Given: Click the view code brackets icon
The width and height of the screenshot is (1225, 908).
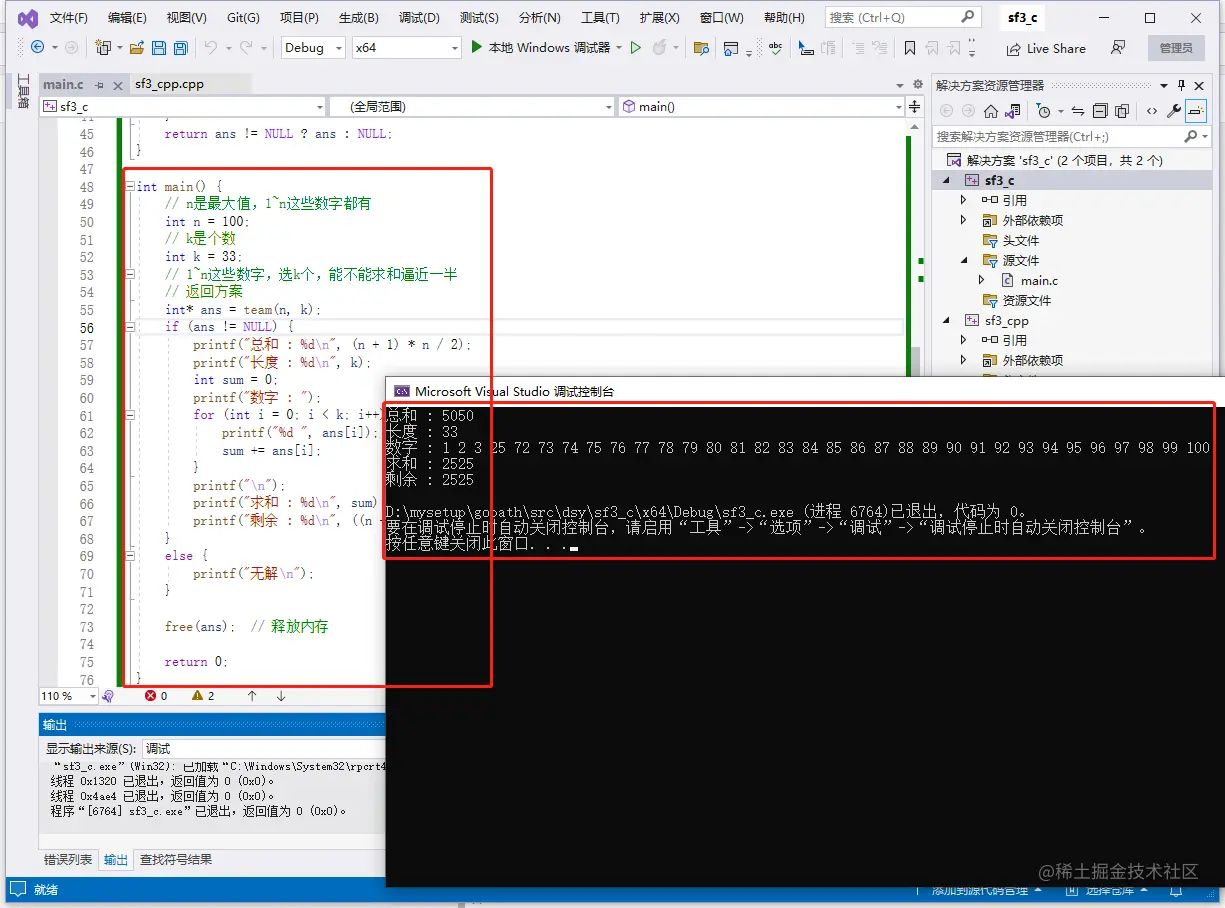Looking at the screenshot, I should 1152,111.
